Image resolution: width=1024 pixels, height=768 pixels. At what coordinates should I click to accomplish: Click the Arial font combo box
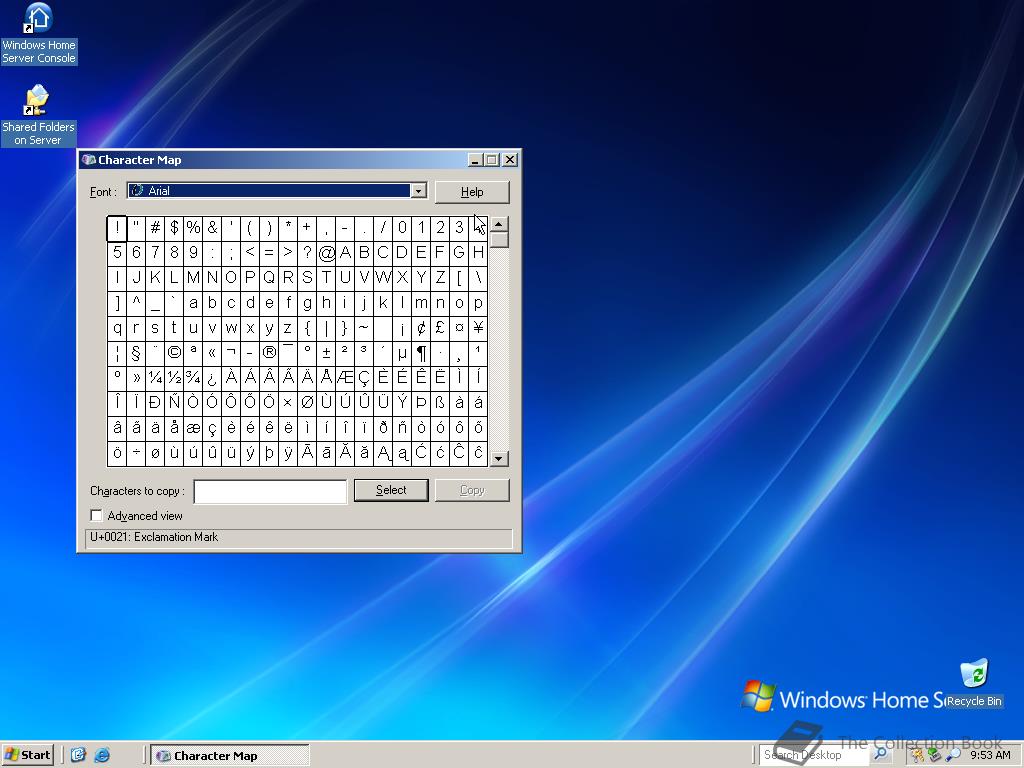tap(277, 191)
